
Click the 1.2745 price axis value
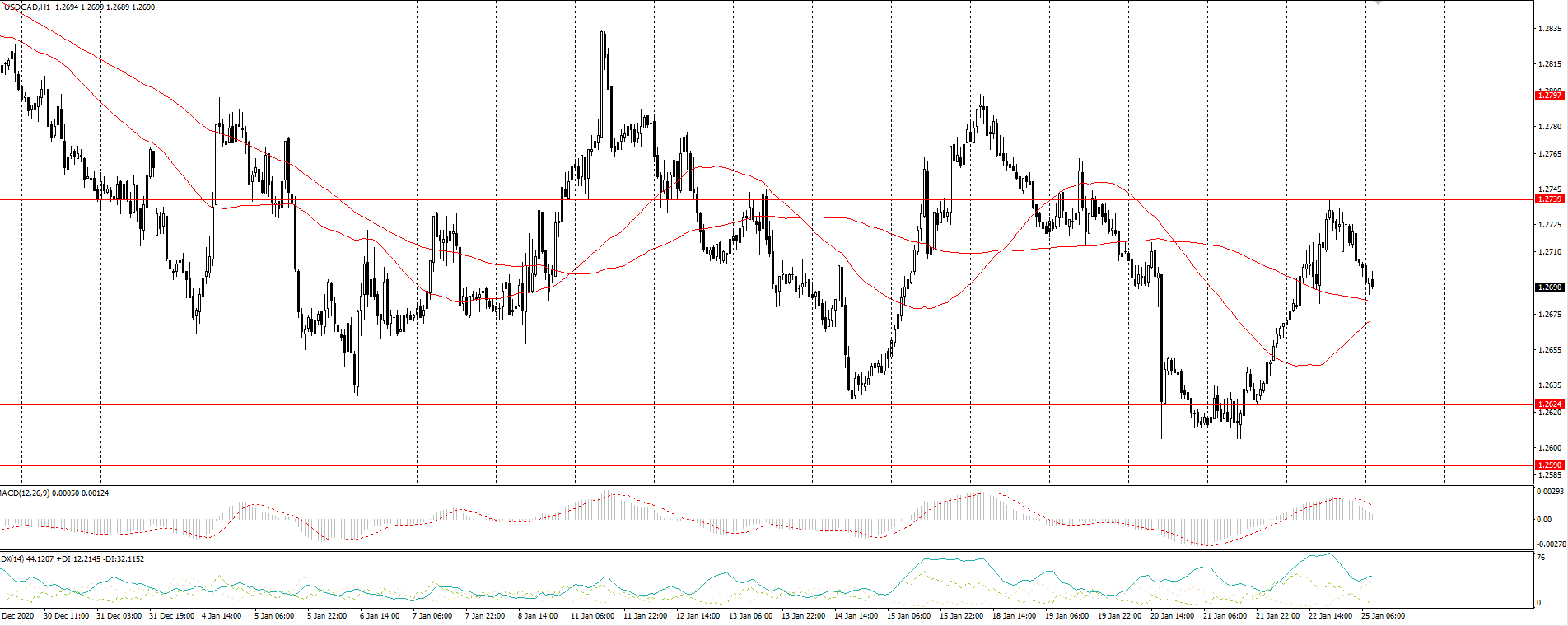(x=1550, y=189)
